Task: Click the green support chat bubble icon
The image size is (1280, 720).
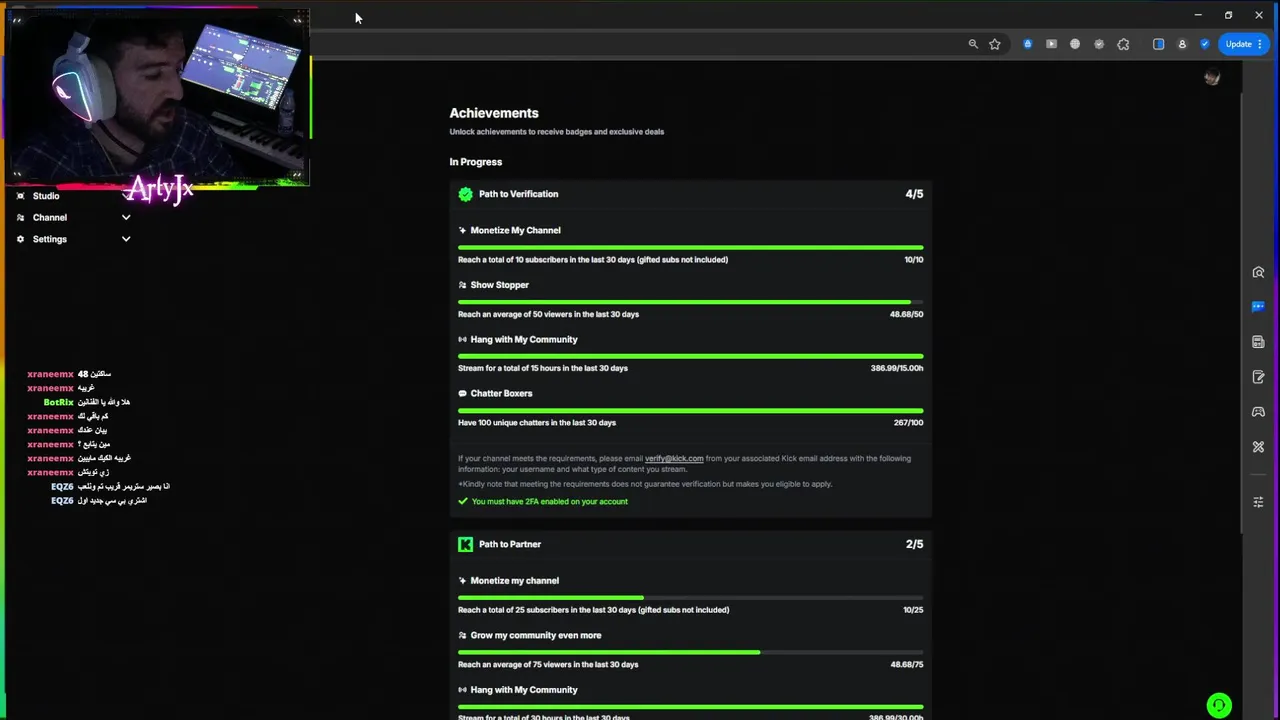Action: click(1219, 706)
